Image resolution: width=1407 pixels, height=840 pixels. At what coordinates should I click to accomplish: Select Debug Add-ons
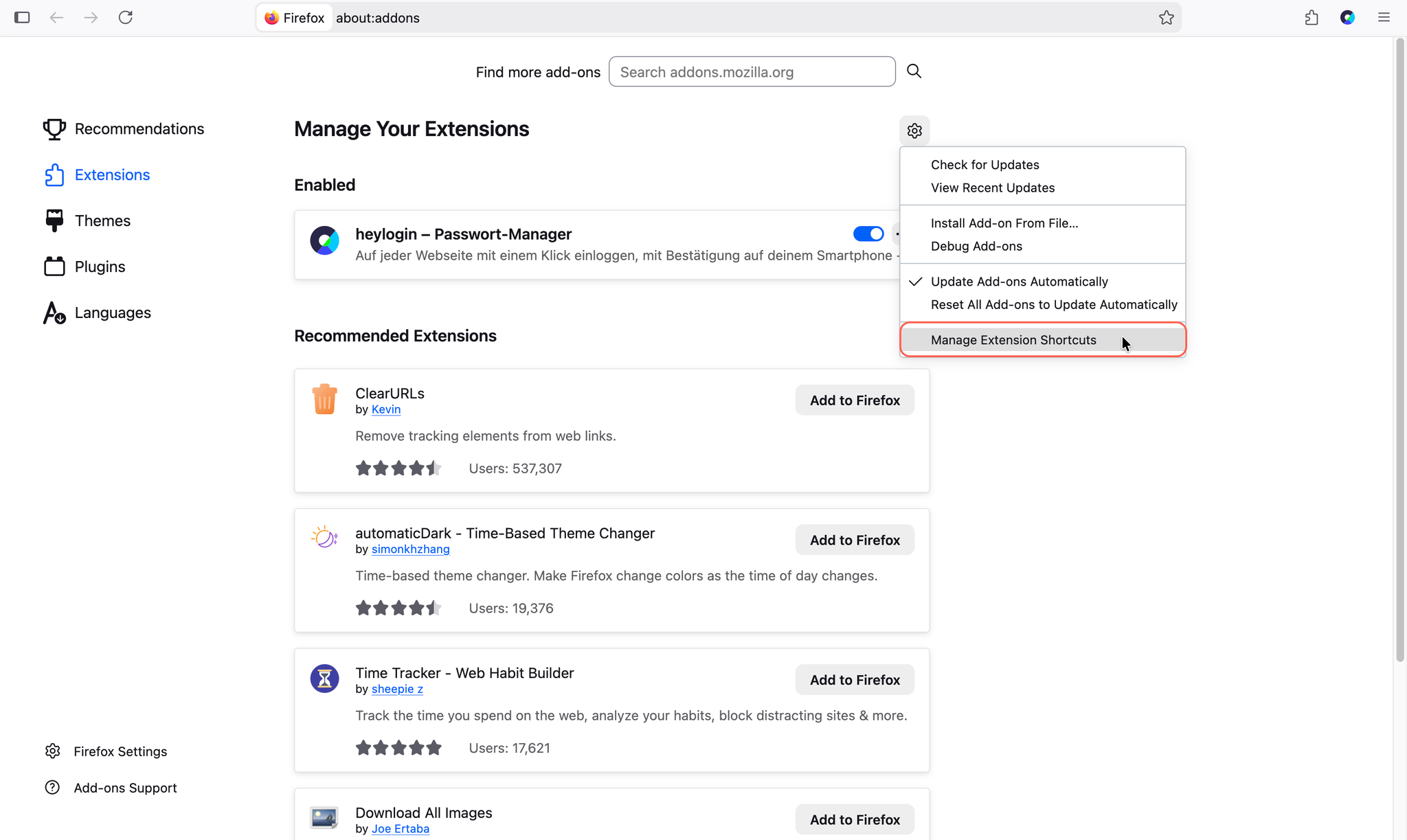(1042, 247)
